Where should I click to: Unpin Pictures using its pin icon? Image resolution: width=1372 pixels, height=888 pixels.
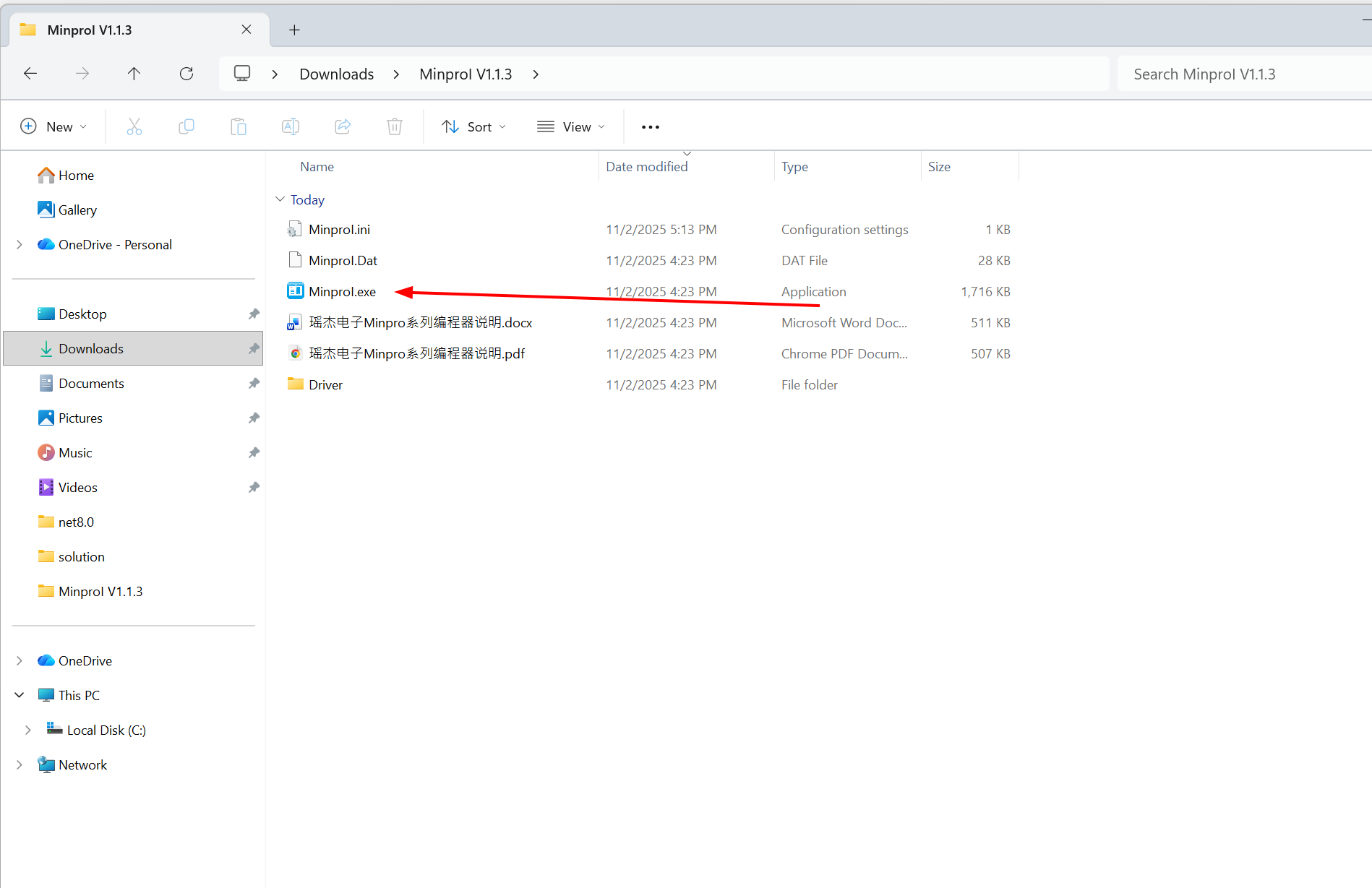click(254, 418)
